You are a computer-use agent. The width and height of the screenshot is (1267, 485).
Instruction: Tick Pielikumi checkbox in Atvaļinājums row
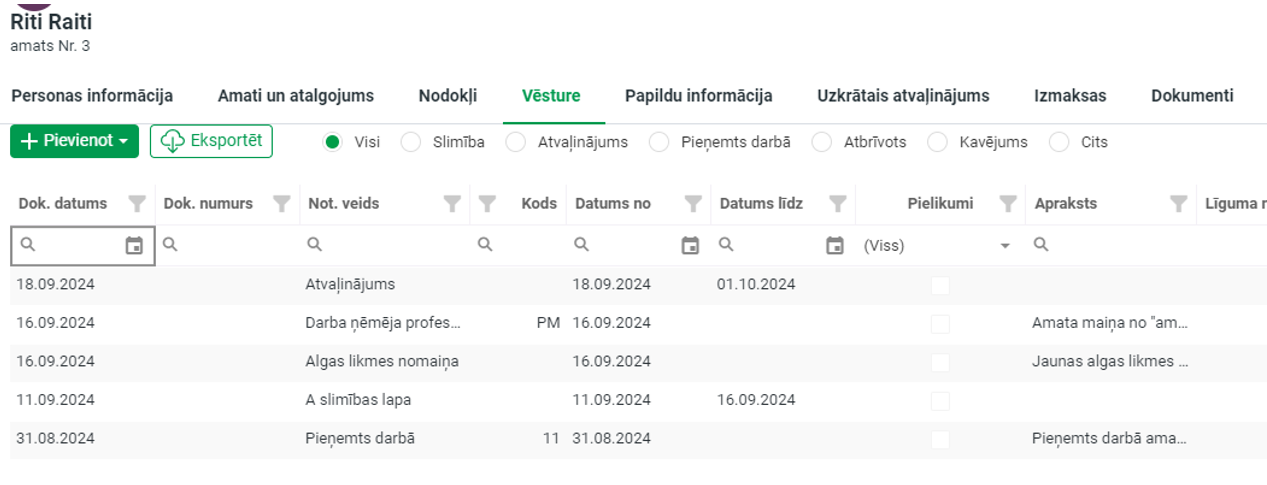pyautogui.click(x=940, y=285)
